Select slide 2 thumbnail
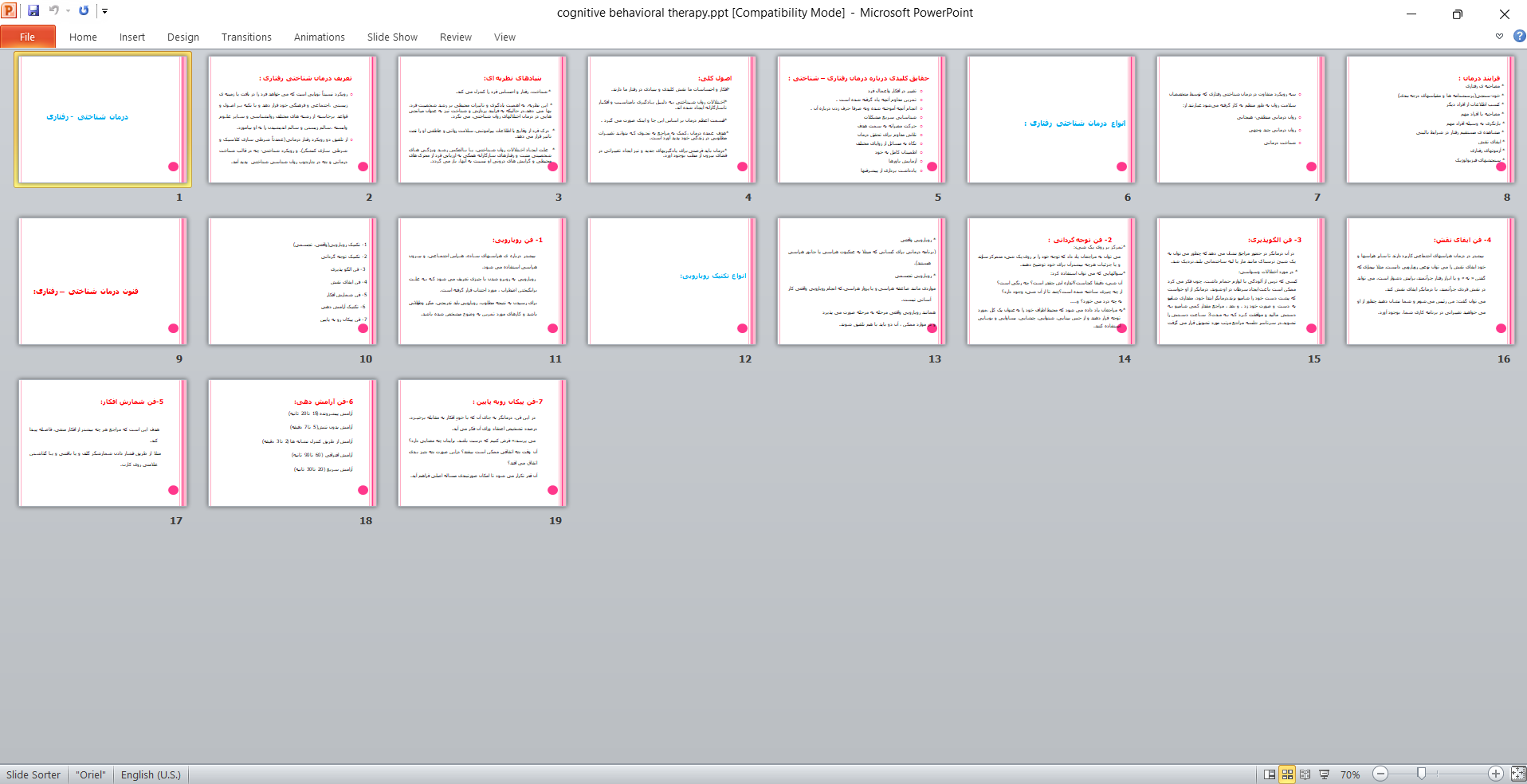This screenshot has width=1527, height=784. pos(292,120)
